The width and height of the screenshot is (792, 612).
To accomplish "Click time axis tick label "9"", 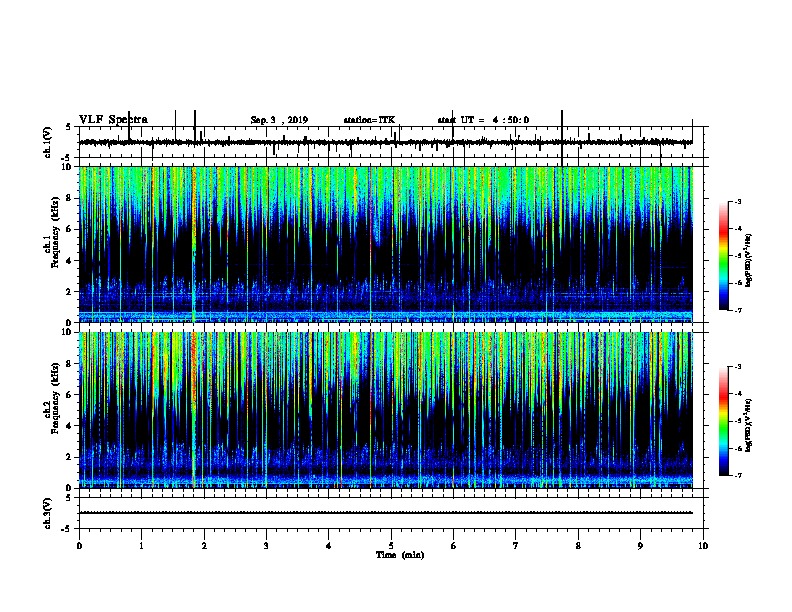I will 640,546.
